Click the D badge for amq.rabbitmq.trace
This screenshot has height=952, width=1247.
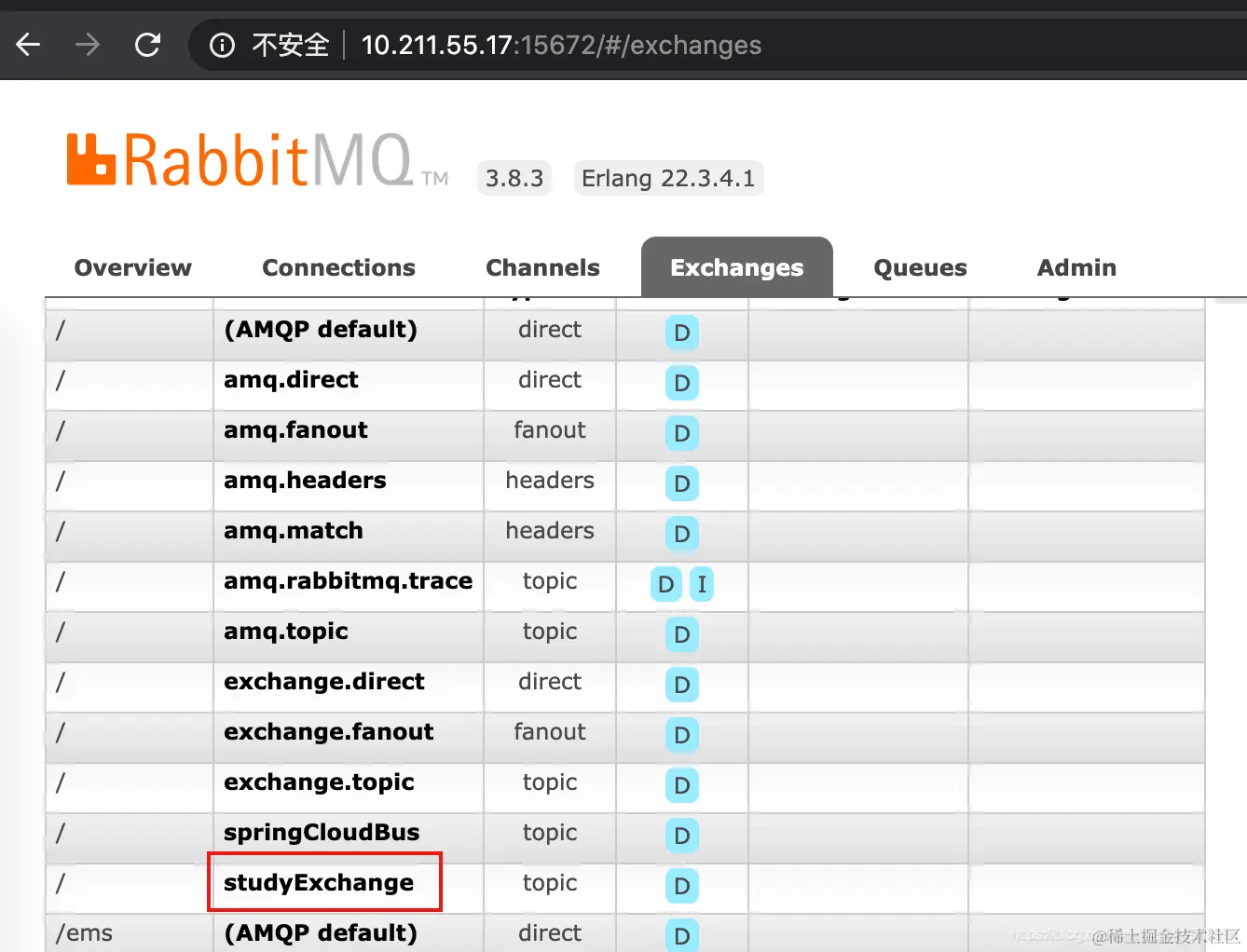click(665, 584)
